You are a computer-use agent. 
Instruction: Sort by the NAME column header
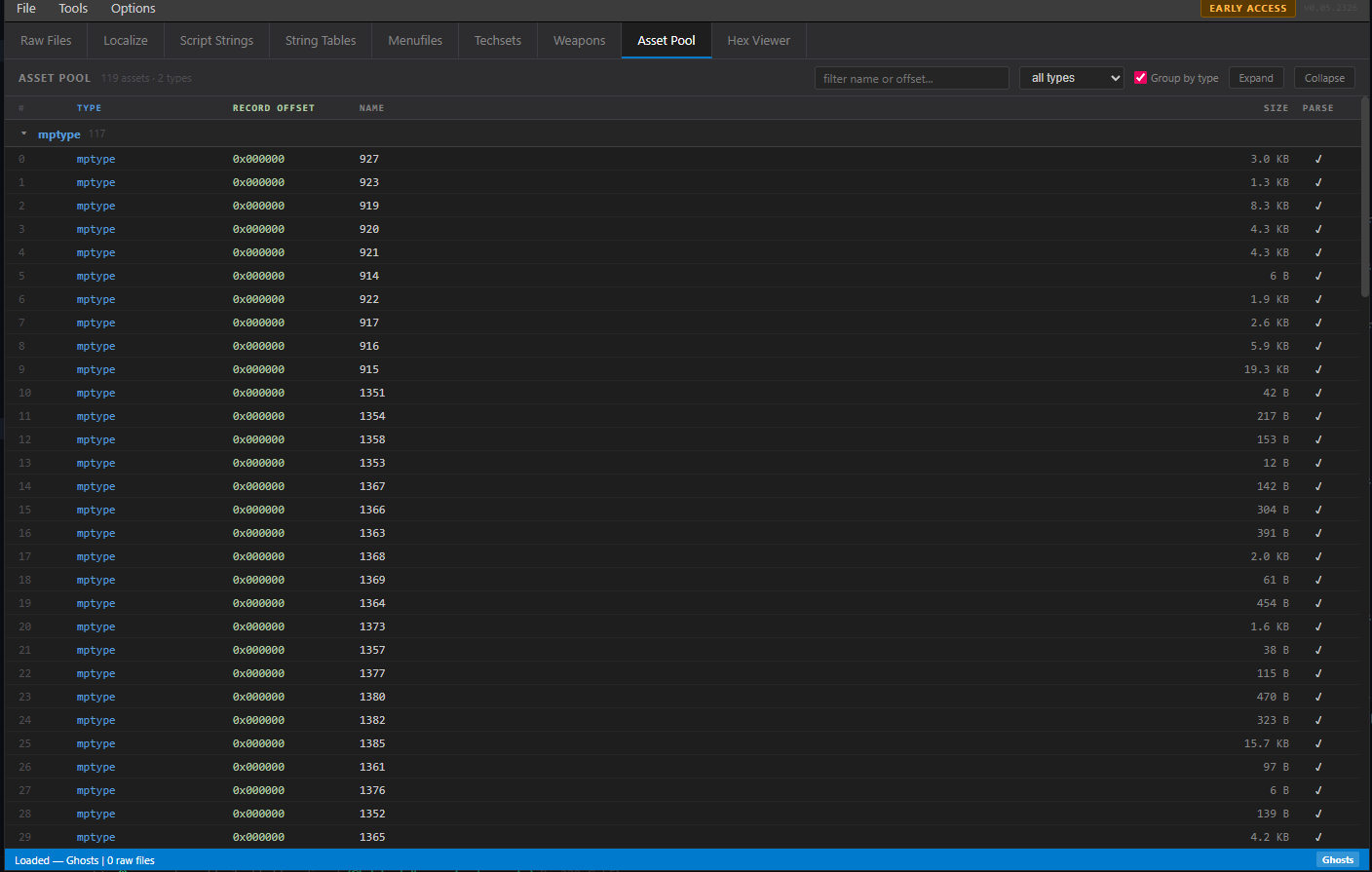[x=371, y=108]
